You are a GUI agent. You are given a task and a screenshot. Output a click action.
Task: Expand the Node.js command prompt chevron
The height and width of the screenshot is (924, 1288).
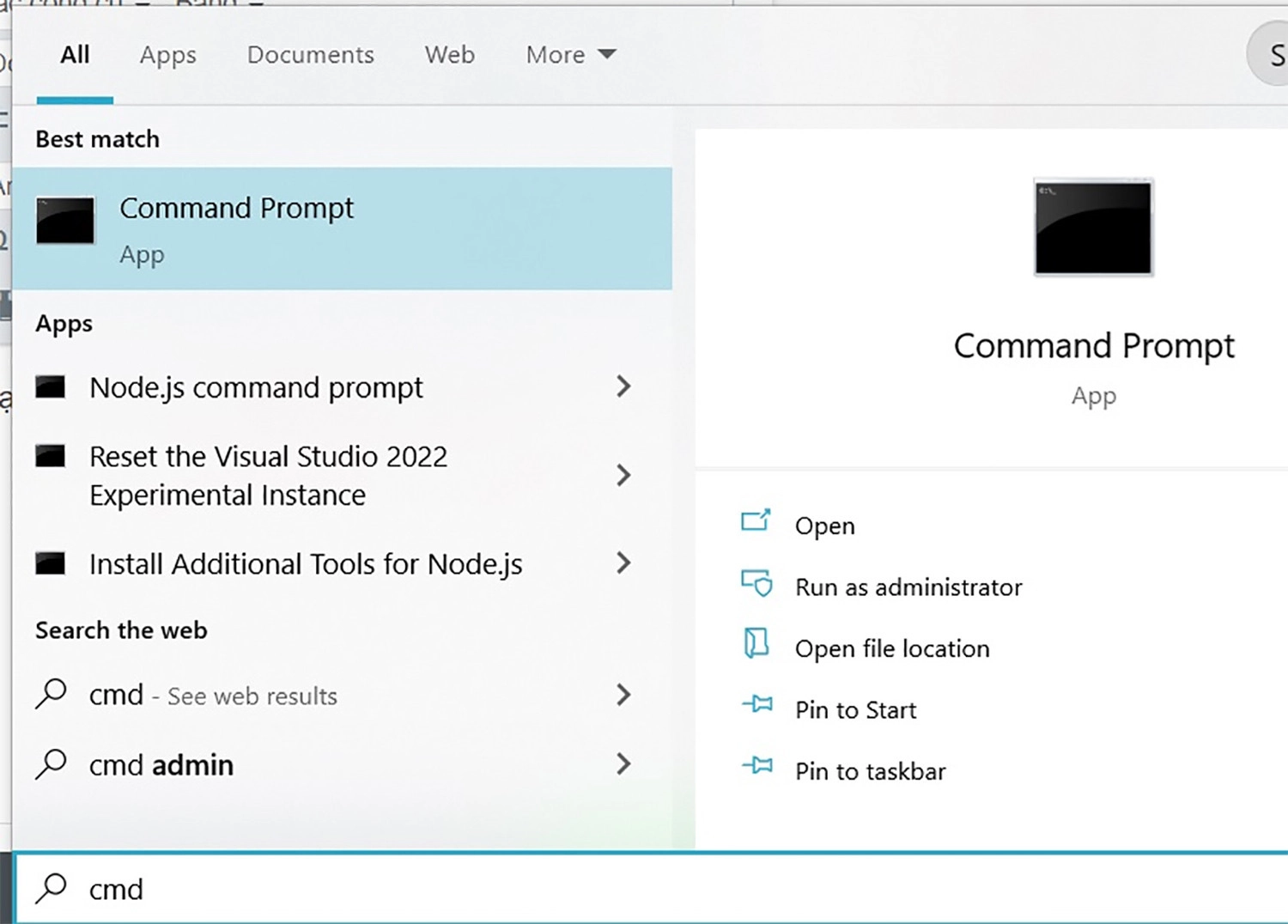[x=624, y=386]
